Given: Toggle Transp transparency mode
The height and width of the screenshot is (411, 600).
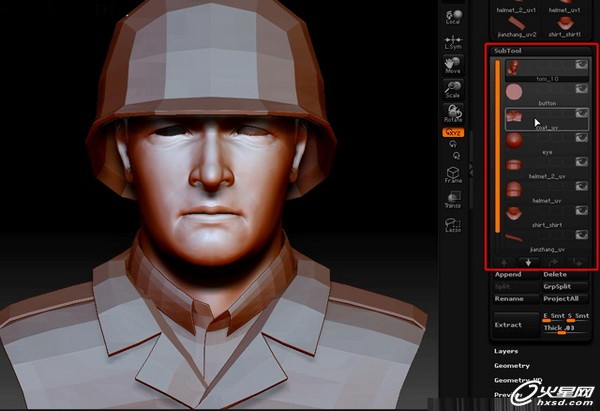Looking at the screenshot, I should (x=453, y=199).
